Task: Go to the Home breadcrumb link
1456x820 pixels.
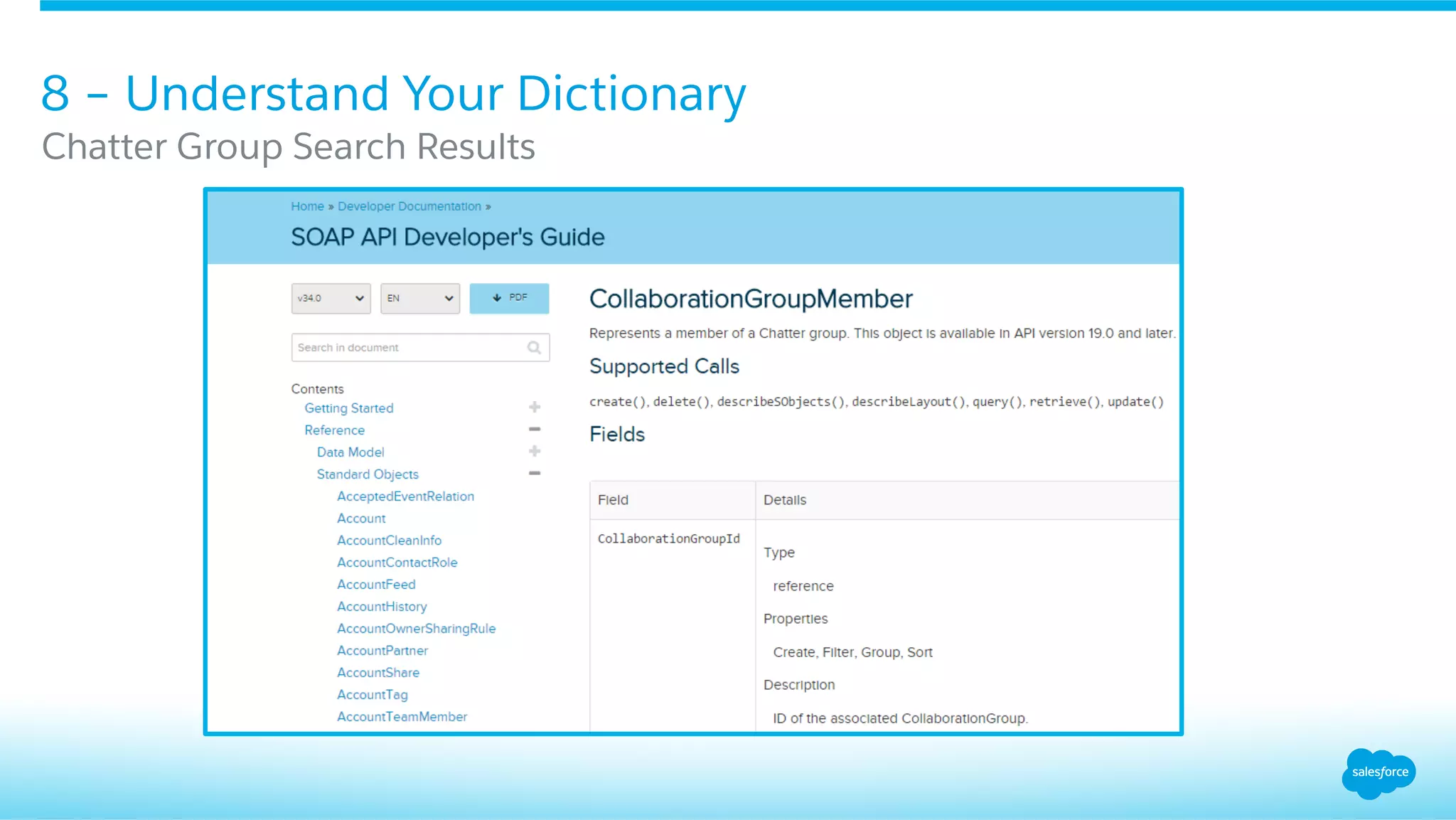Action: tap(307, 206)
